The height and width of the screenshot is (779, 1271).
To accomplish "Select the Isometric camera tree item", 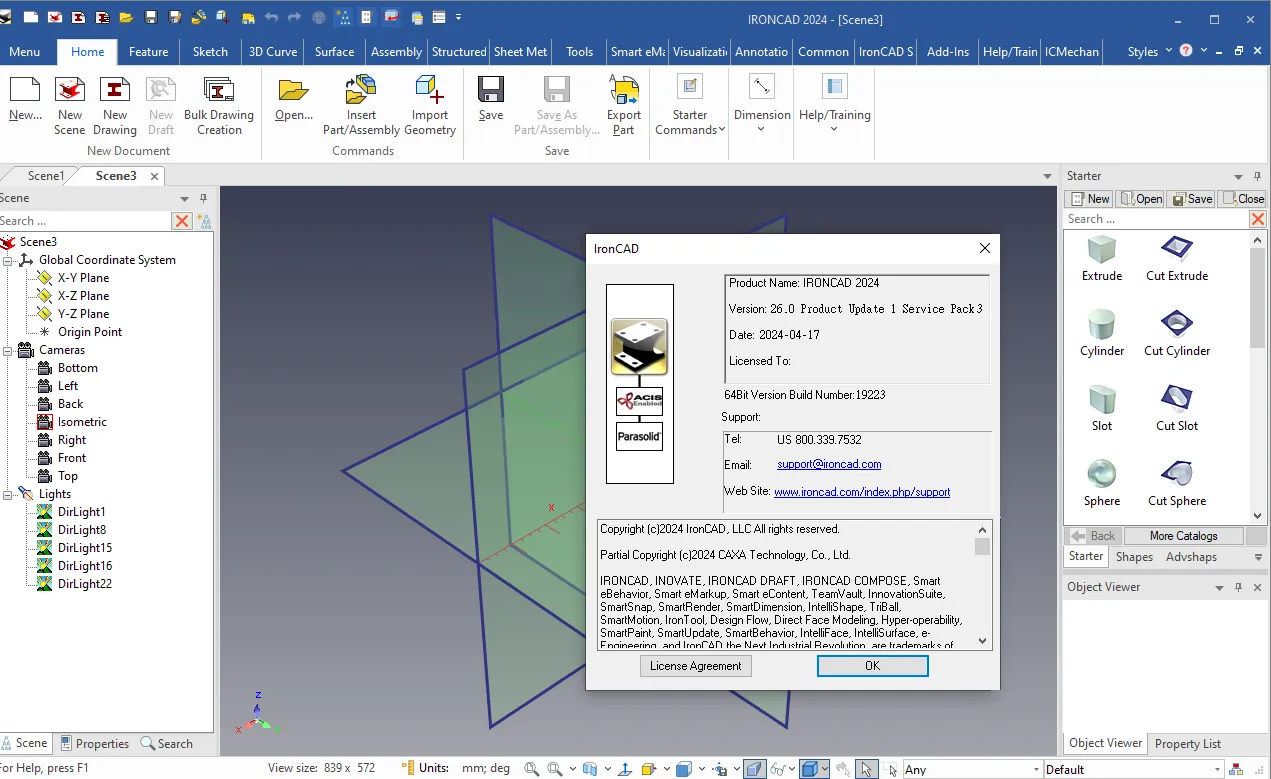I will click(x=82, y=422).
